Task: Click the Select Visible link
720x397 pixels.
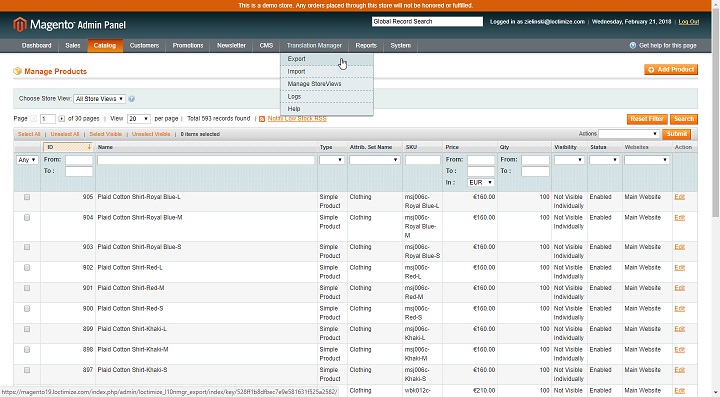Action: click(x=106, y=134)
